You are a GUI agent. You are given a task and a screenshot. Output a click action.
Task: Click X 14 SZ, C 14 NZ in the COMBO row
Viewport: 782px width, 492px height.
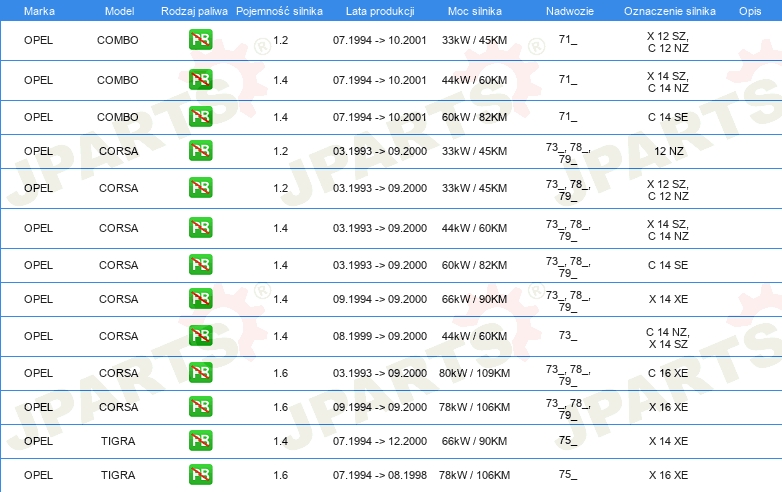pos(668,82)
